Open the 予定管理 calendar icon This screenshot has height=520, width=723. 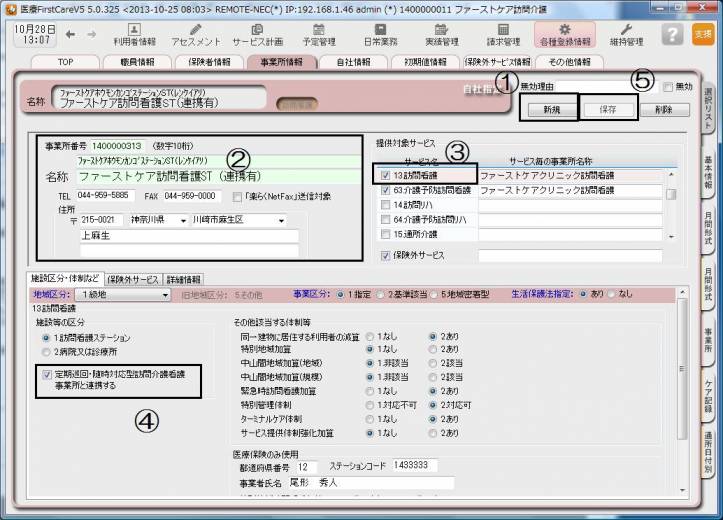(x=319, y=34)
